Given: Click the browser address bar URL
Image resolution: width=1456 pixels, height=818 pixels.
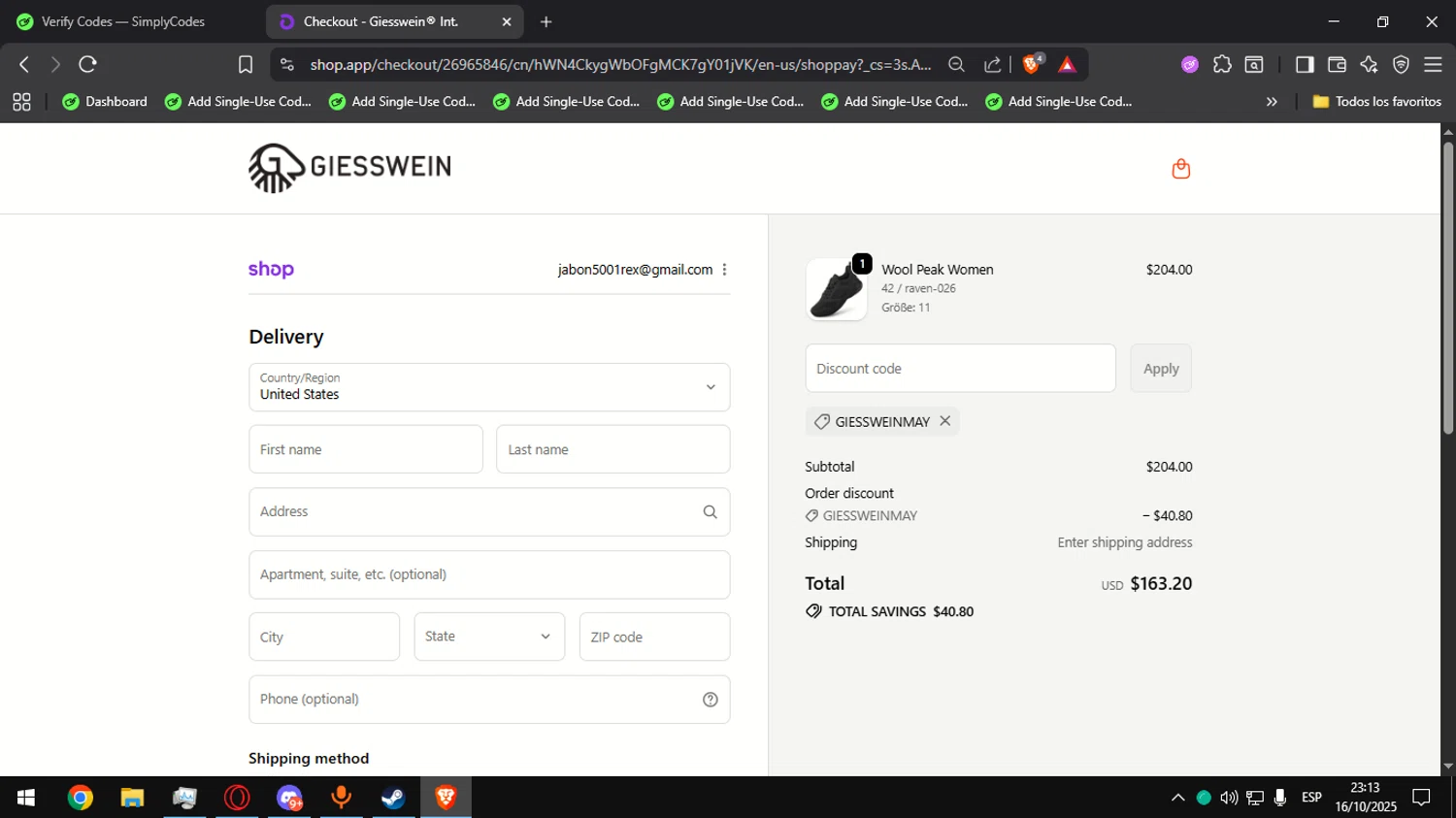Looking at the screenshot, I should point(620,64).
